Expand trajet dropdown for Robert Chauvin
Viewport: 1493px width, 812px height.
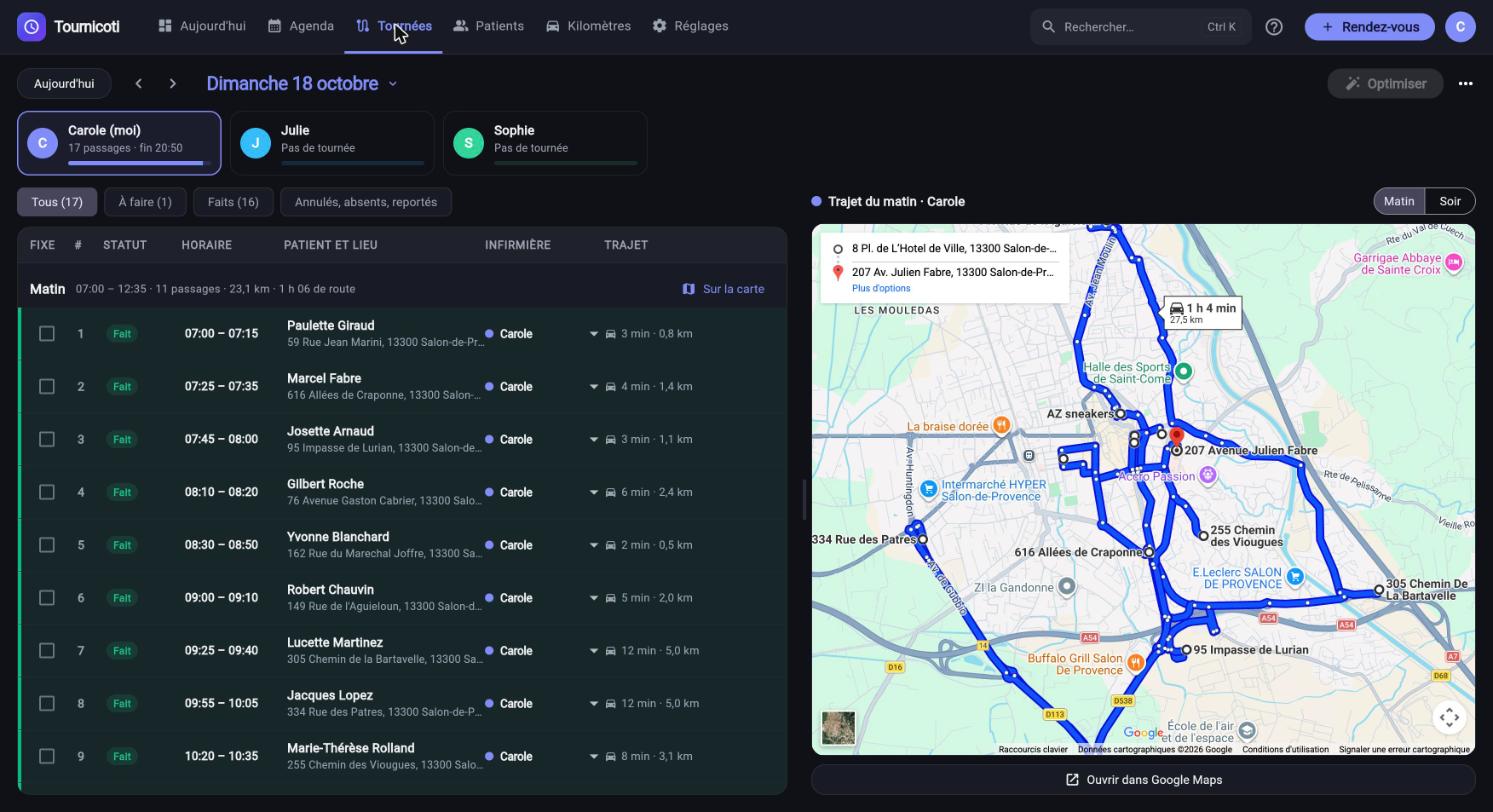pyautogui.click(x=593, y=598)
